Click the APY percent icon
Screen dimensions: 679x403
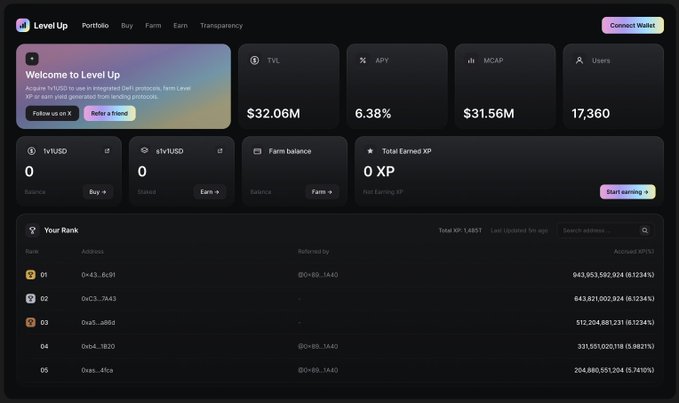click(x=363, y=60)
